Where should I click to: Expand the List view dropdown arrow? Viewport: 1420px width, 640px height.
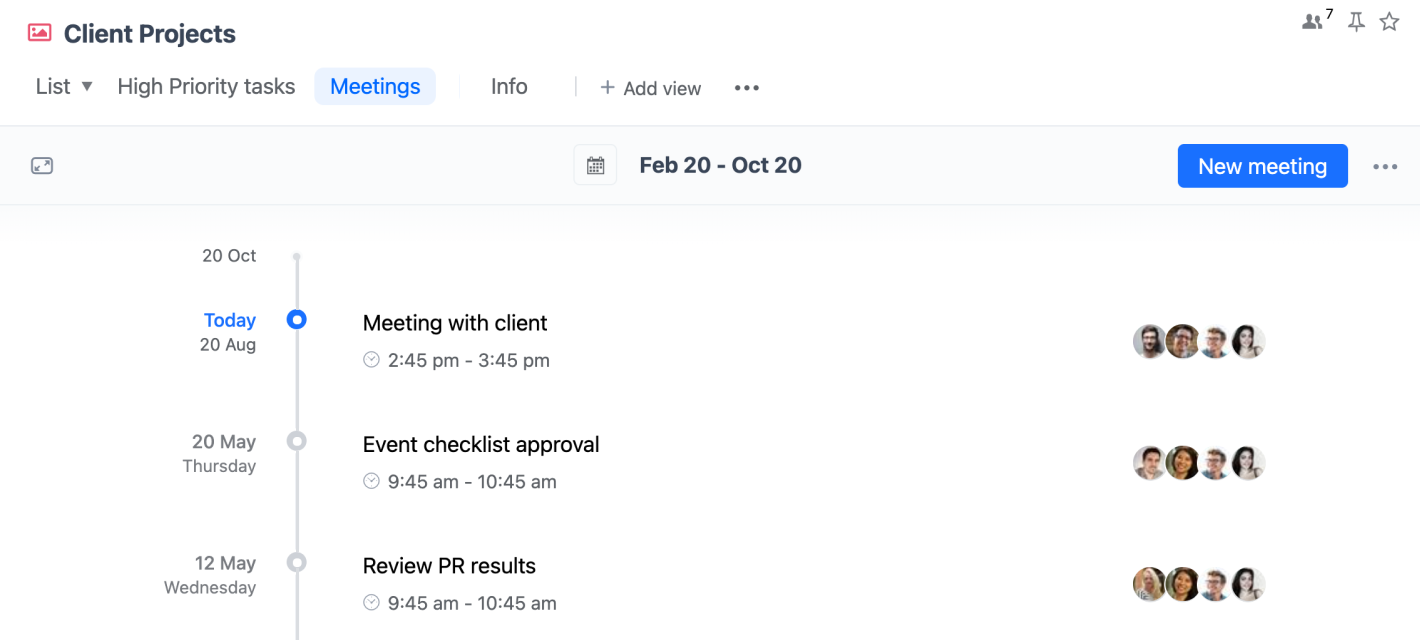[x=87, y=86]
